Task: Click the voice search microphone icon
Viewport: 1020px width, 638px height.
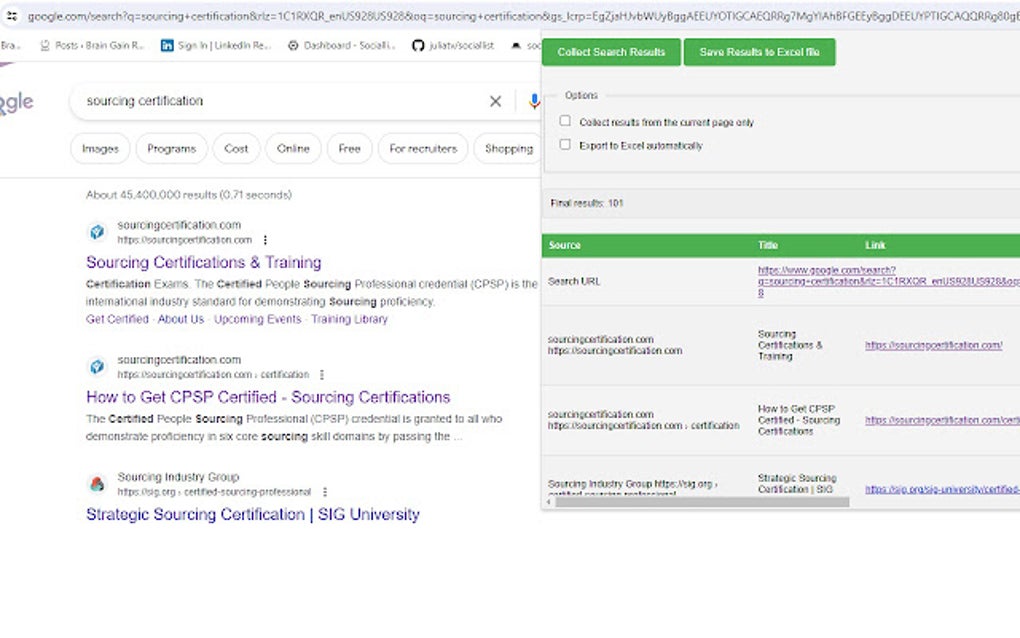Action: 534,101
